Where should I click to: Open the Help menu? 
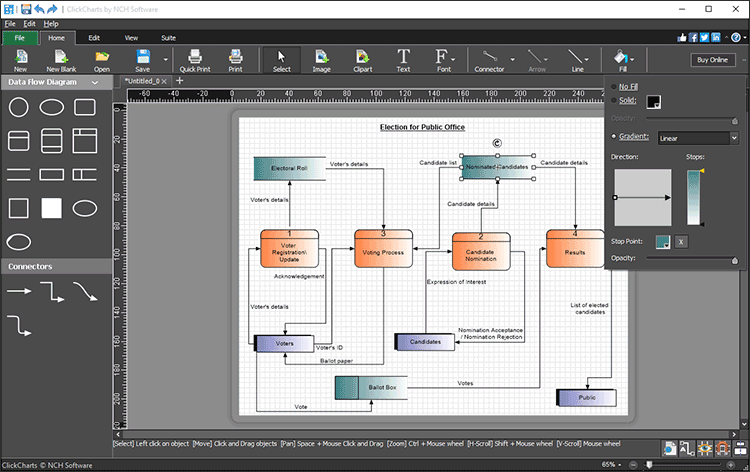coord(51,23)
